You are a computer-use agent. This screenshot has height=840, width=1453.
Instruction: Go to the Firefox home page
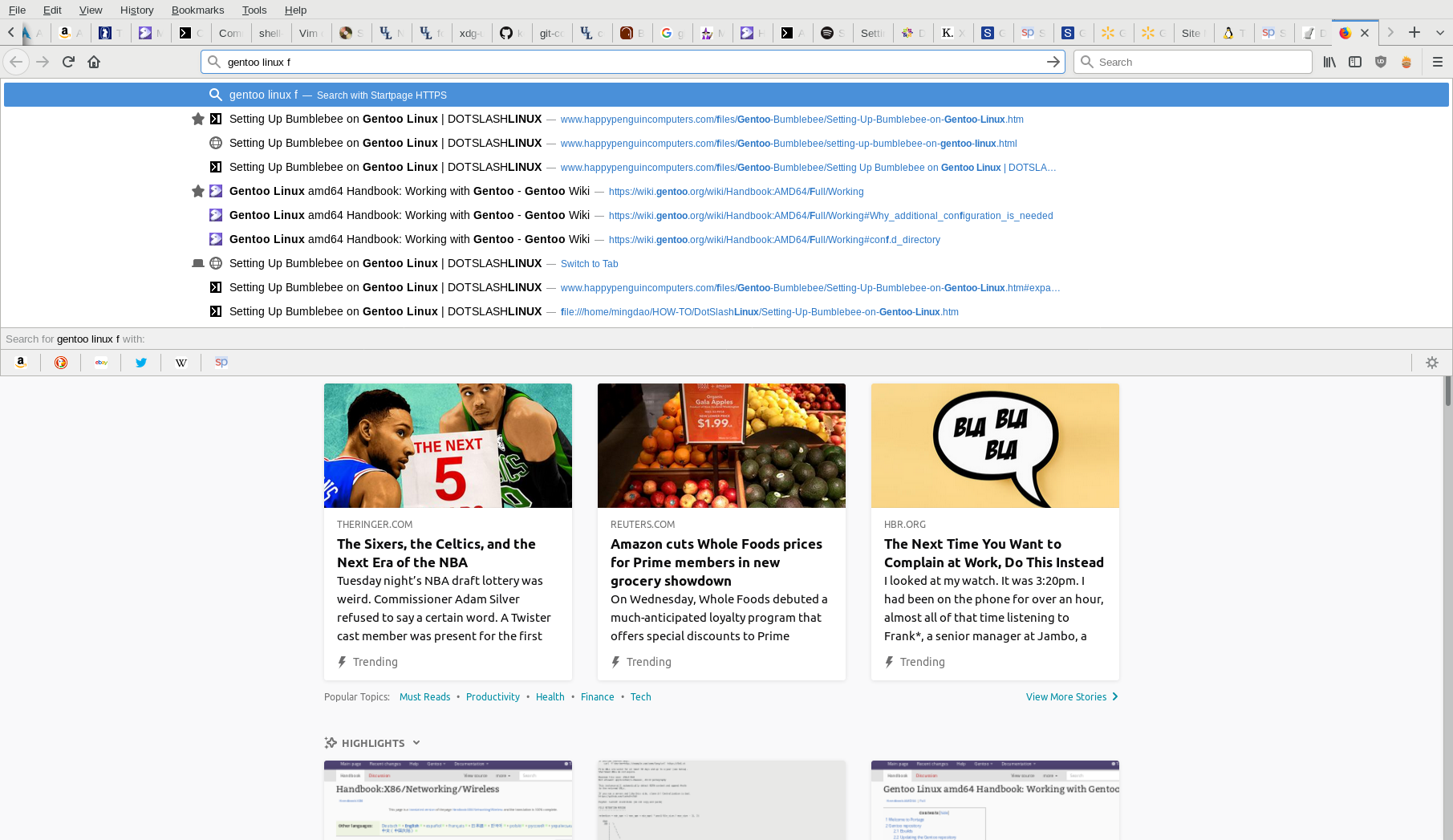coord(94,62)
